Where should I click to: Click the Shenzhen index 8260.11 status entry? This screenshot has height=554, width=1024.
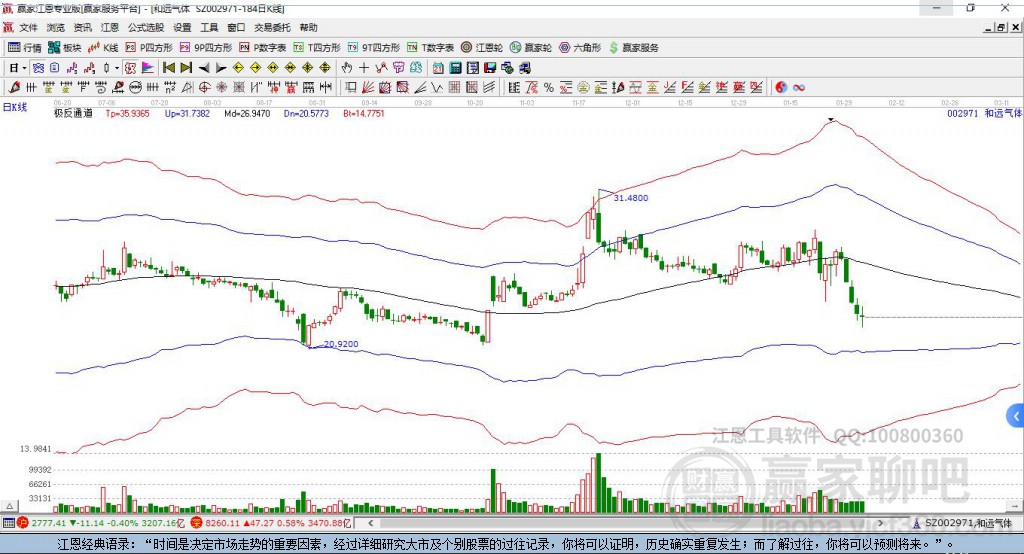(x=271, y=523)
